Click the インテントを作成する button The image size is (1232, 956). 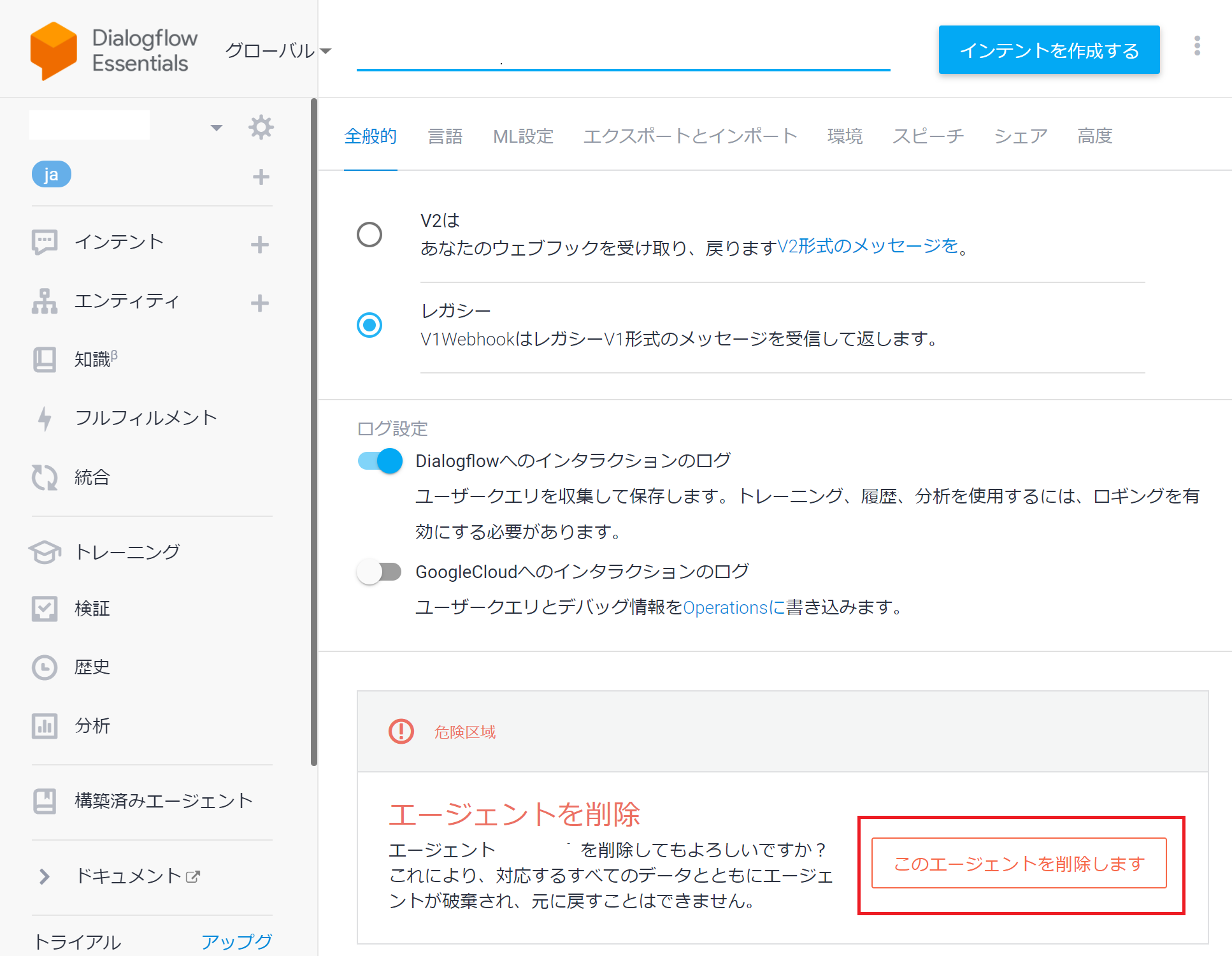tap(1049, 50)
